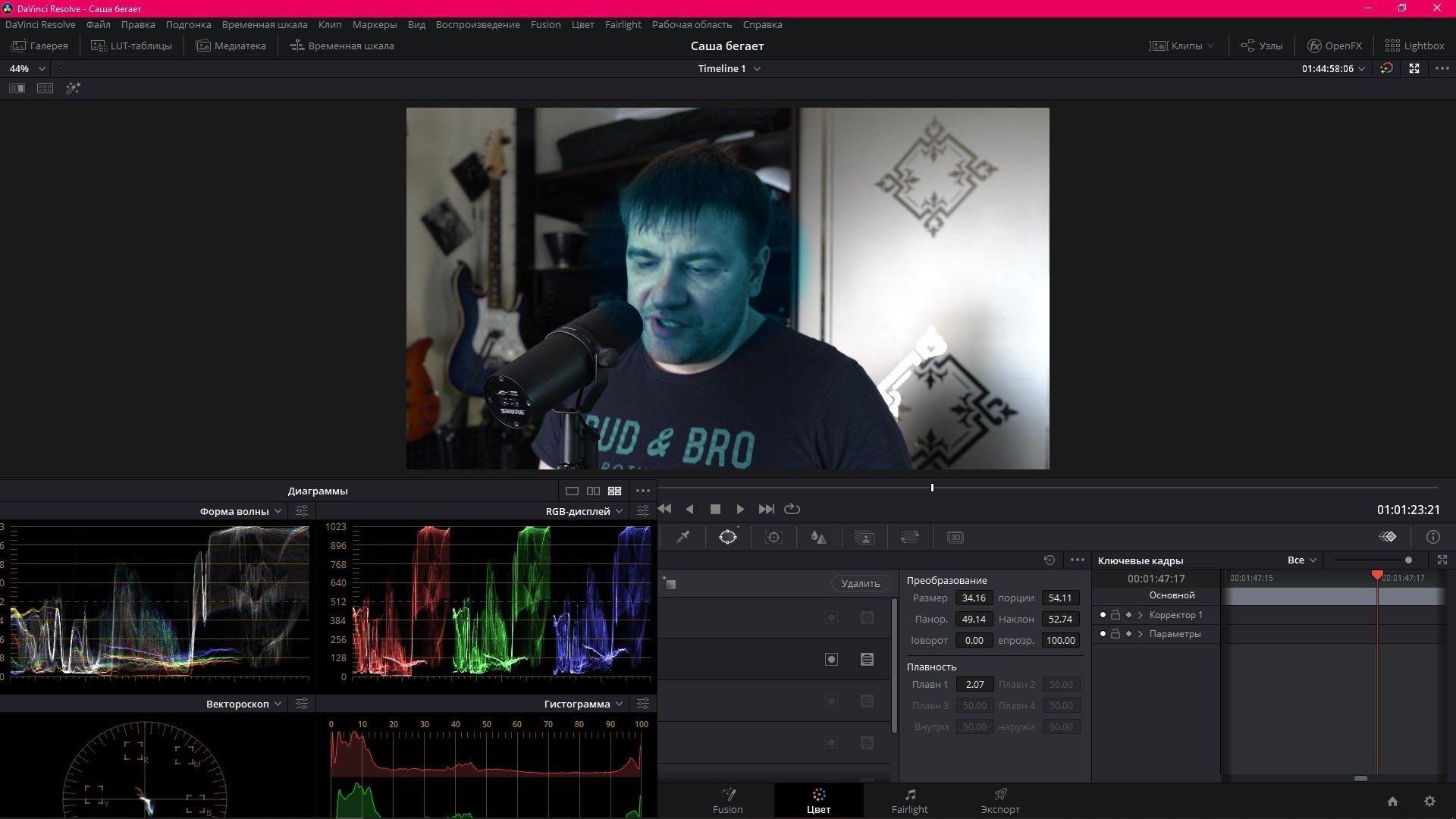The image size is (1456, 819).
Task: Switch to the Fairlight page tab
Action: pos(909,800)
